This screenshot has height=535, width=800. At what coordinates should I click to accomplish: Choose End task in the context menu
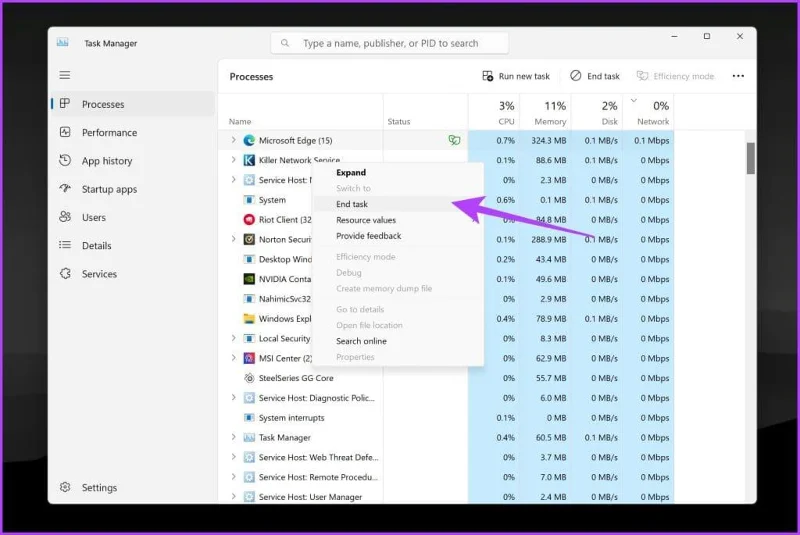398,204
